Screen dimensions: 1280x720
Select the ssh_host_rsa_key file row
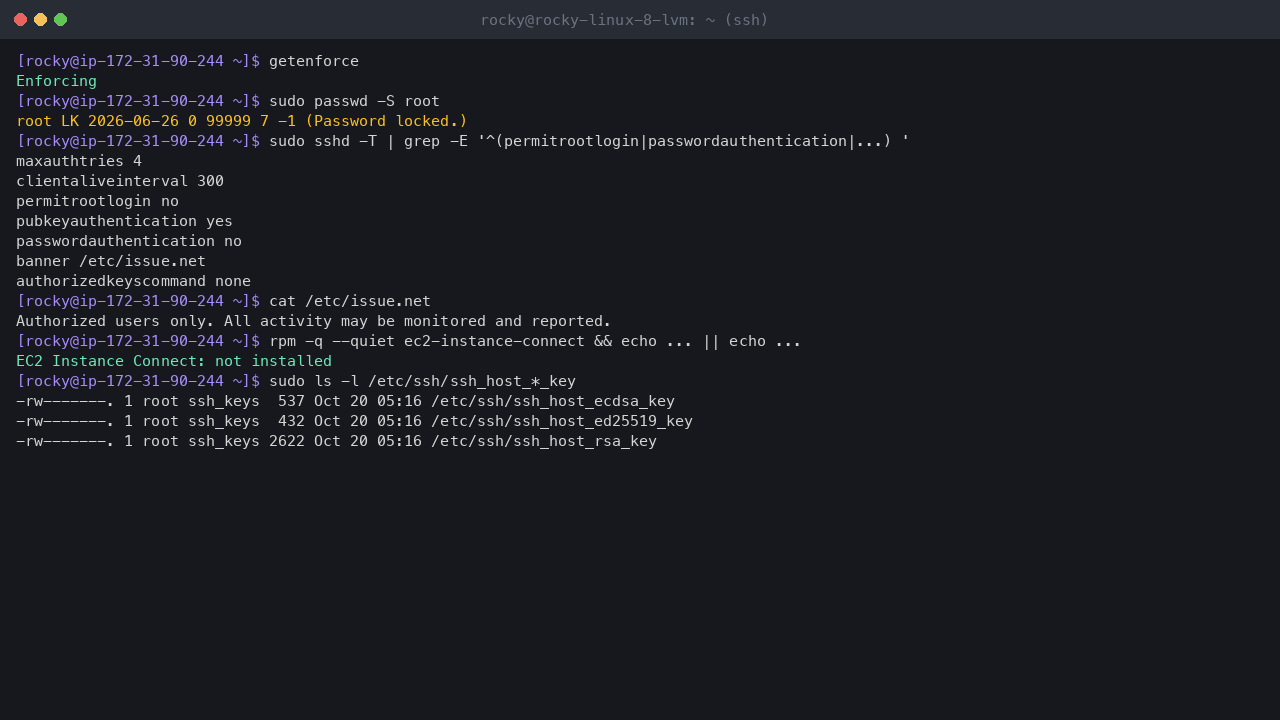click(x=336, y=441)
